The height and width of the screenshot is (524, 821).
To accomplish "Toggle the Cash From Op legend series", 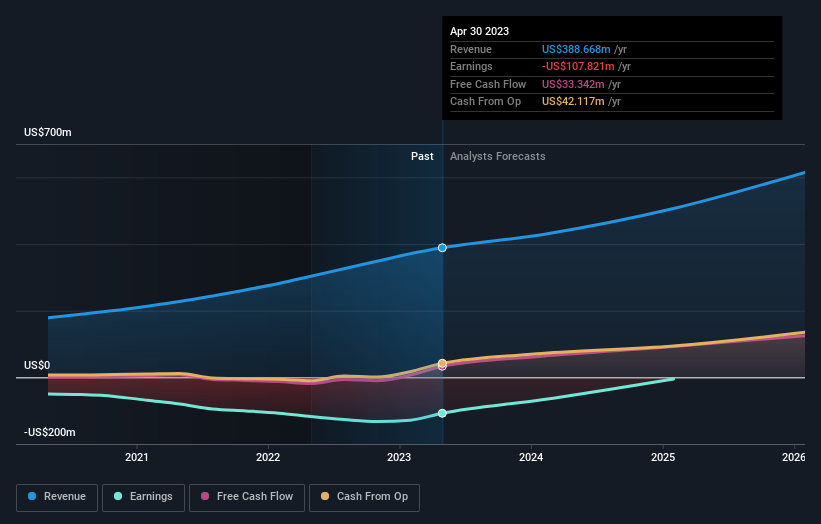I will [364, 497].
